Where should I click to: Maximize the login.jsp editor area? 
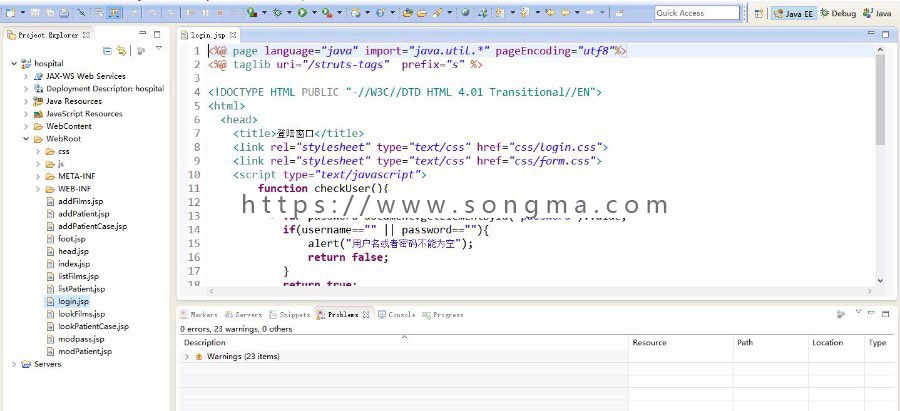point(886,34)
